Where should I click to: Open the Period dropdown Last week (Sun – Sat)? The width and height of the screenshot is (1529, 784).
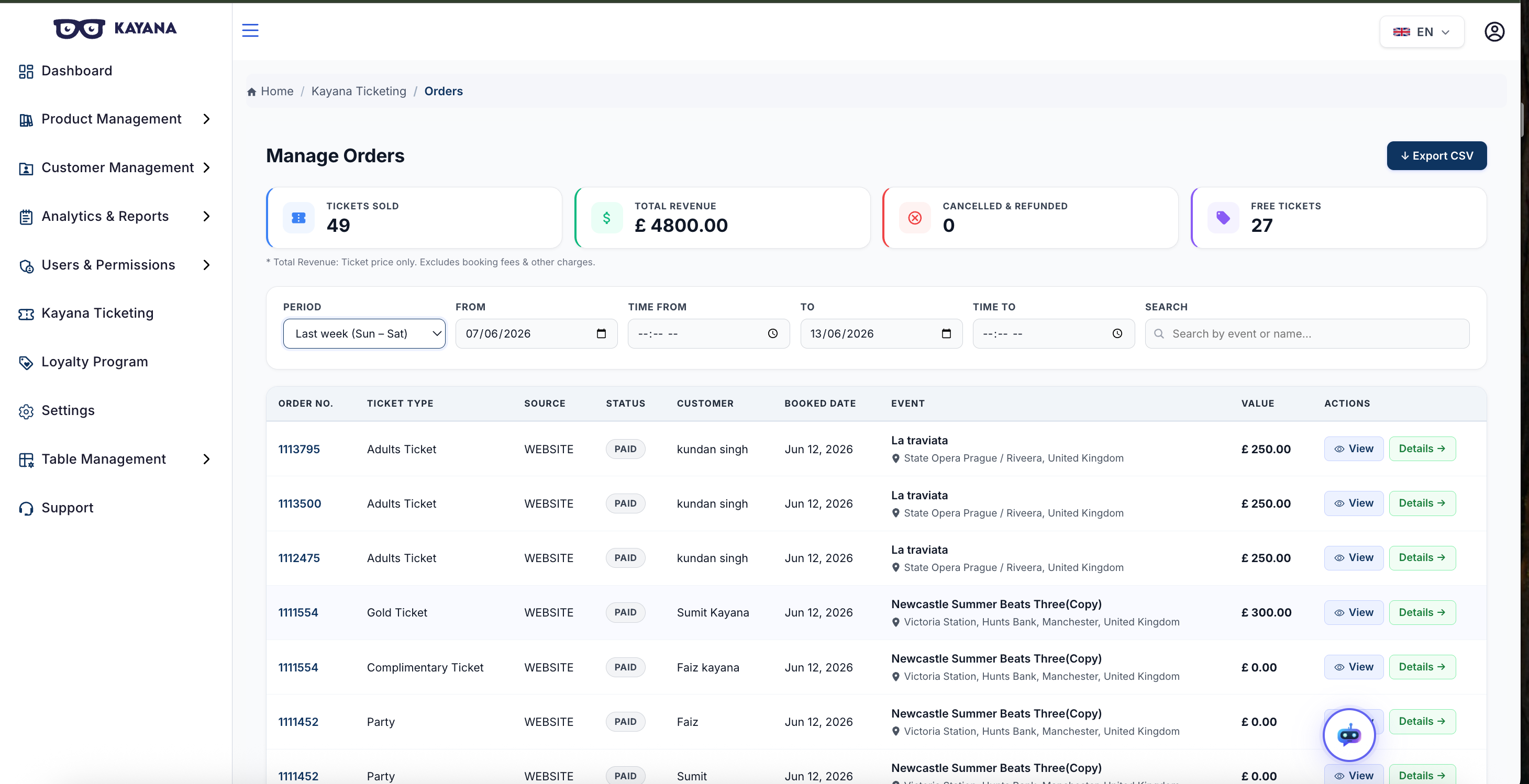pyautogui.click(x=364, y=333)
